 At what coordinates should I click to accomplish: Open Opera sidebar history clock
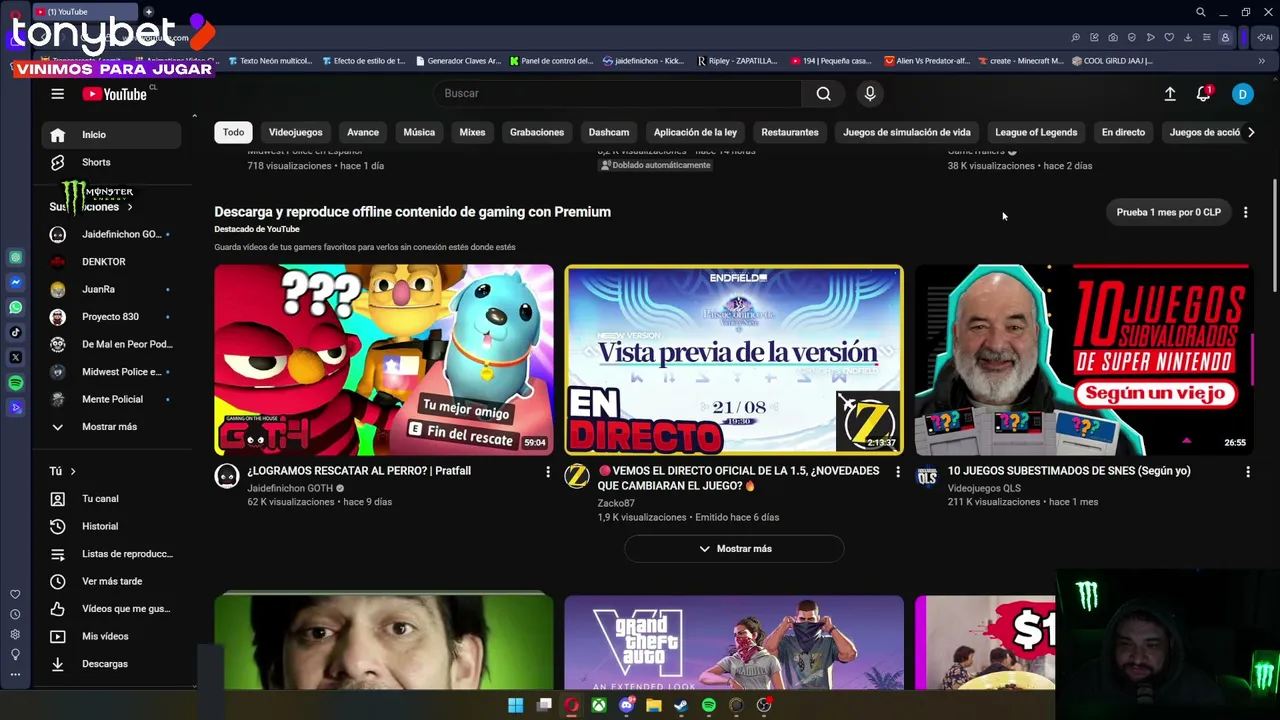click(x=15, y=614)
